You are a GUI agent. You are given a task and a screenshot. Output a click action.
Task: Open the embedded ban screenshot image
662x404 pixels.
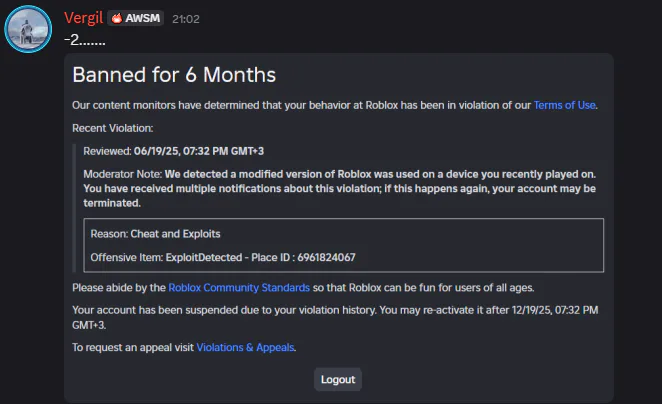339,228
